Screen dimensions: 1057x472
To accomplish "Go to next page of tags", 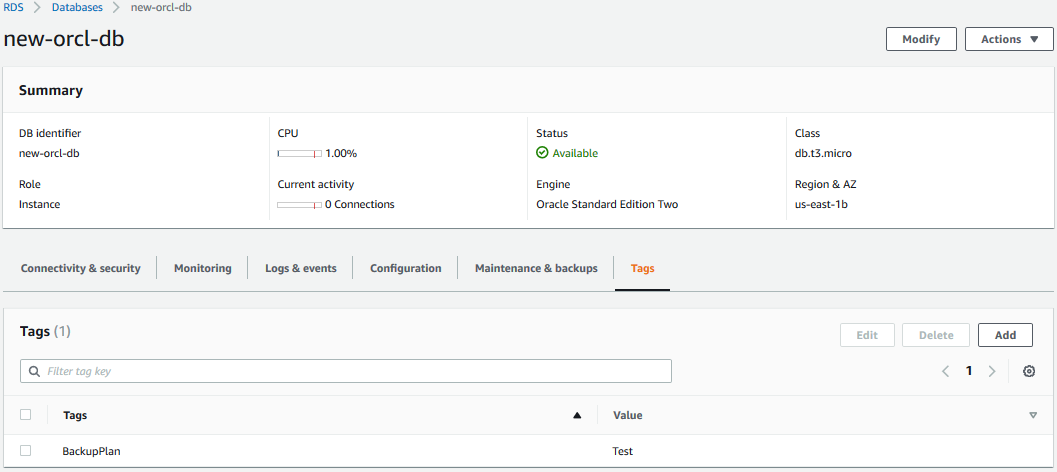I will click(x=992, y=371).
